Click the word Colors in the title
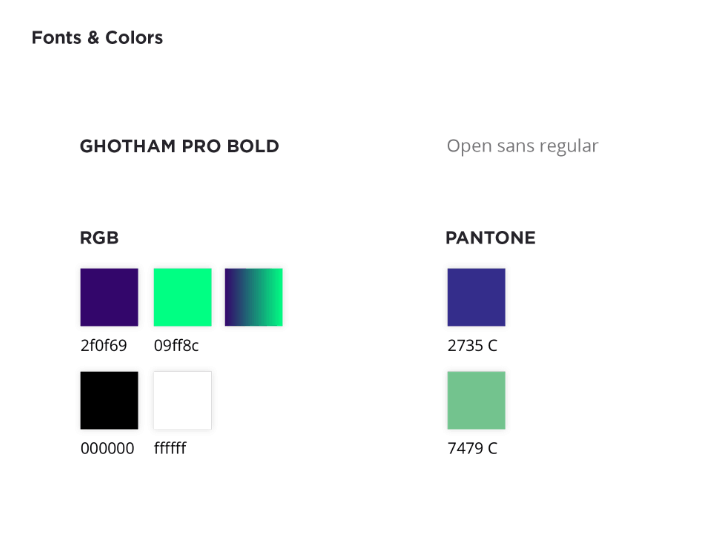The image size is (711, 538). tap(134, 38)
